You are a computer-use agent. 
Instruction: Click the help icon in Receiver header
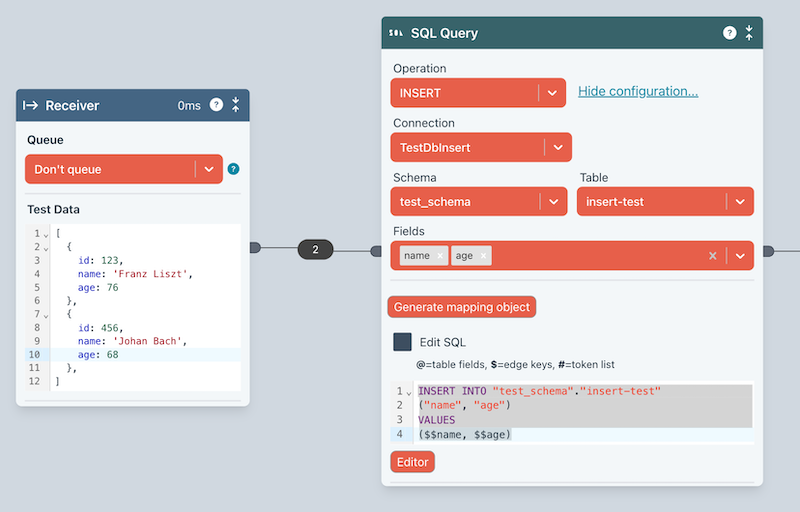216,105
